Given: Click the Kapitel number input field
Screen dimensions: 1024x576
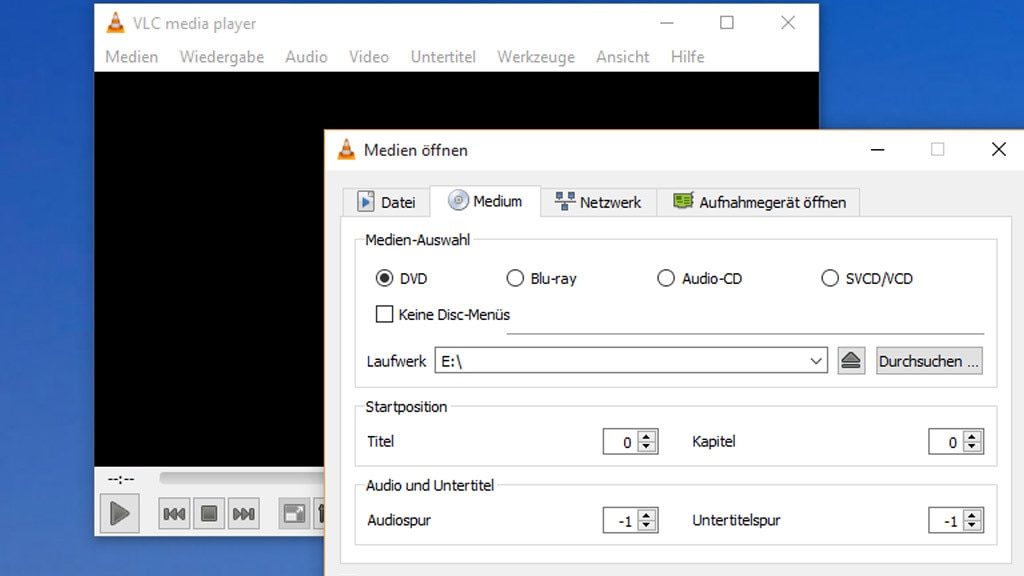Looking at the screenshot, I should [946, 442].
